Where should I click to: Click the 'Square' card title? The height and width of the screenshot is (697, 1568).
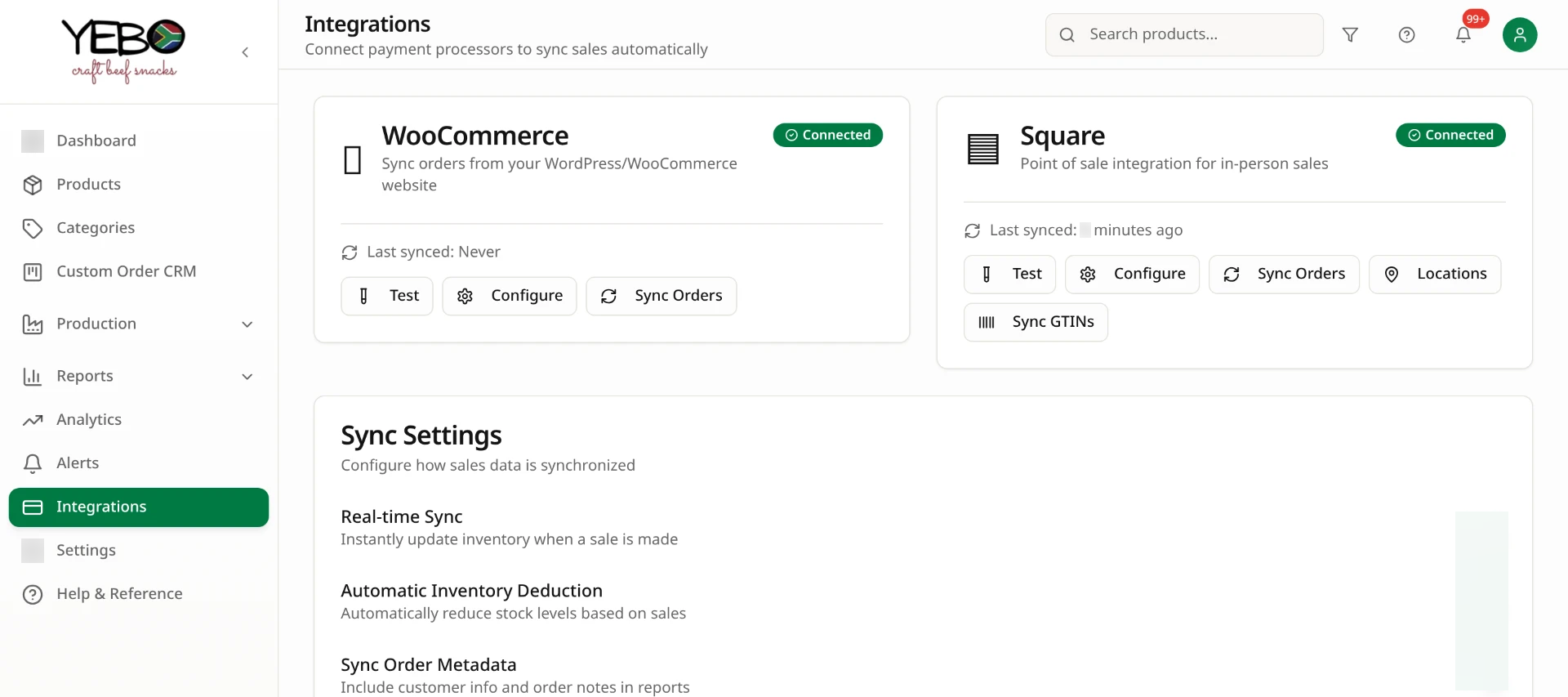point(1062,136)
